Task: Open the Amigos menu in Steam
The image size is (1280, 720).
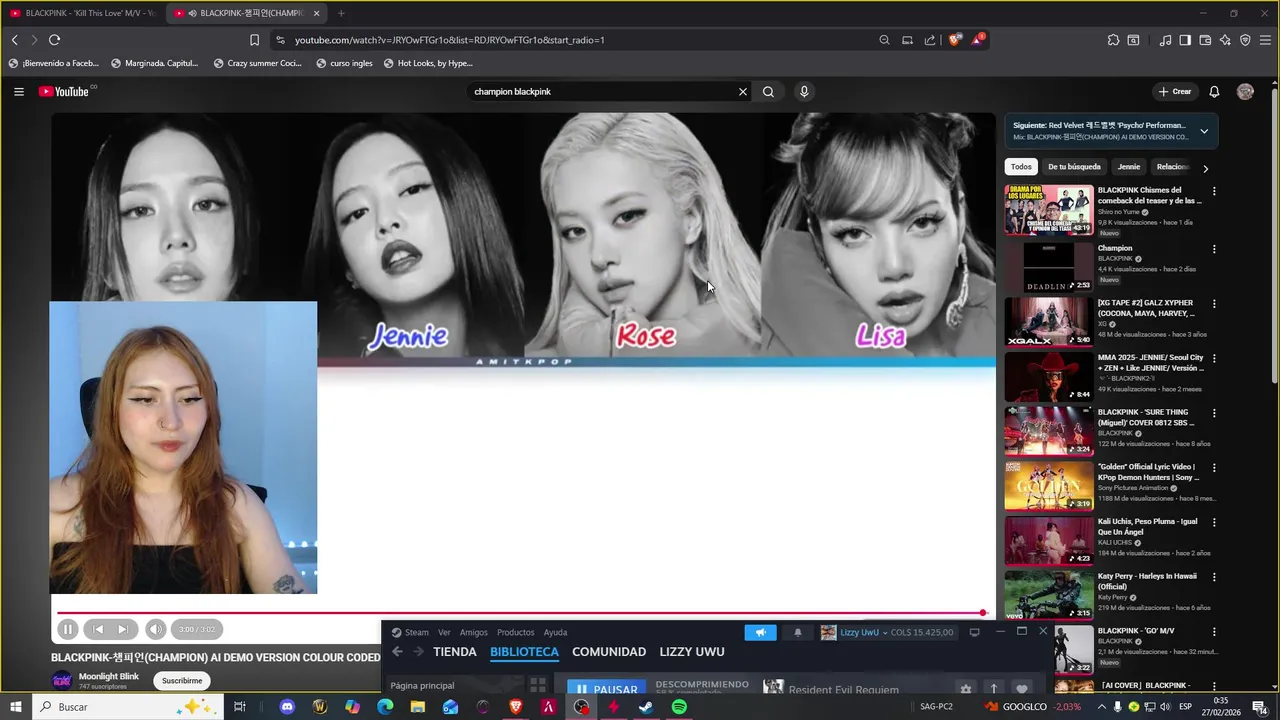Action: pos(473,632)
